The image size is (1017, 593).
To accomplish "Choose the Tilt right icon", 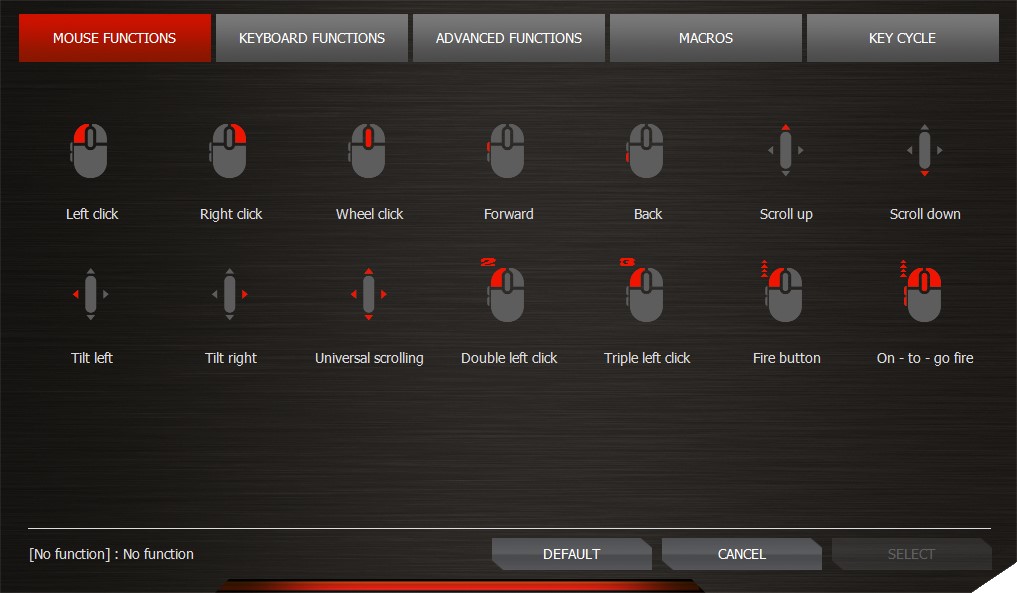I will 230,295.
